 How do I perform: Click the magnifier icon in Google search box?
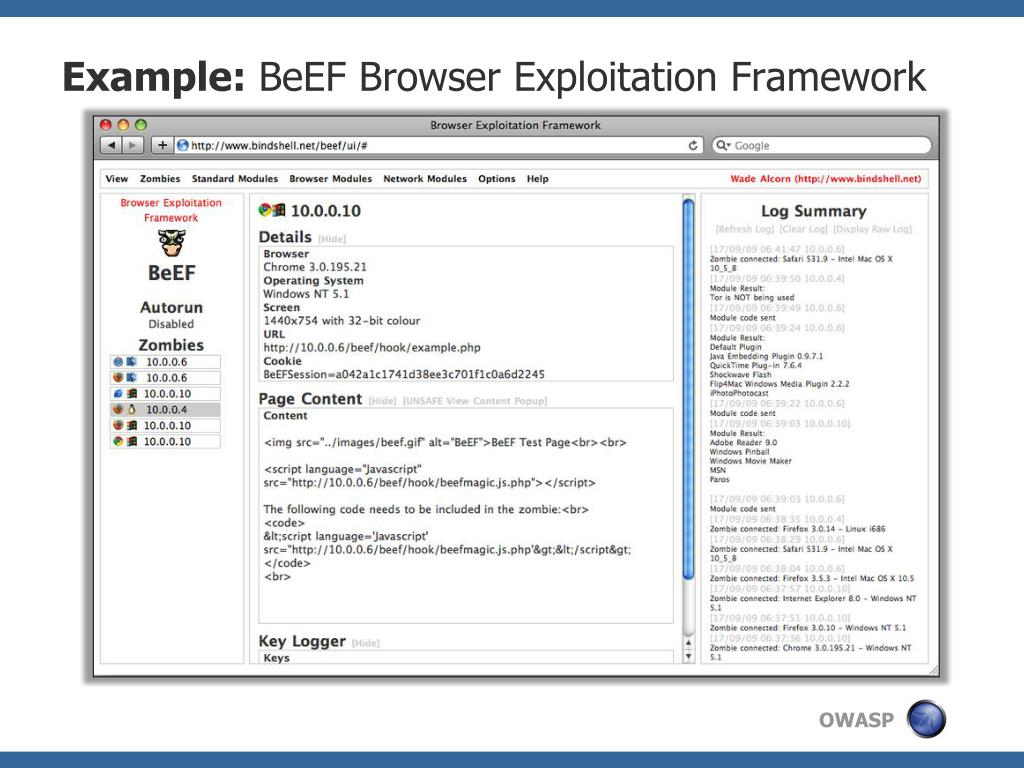pos(722,145)
